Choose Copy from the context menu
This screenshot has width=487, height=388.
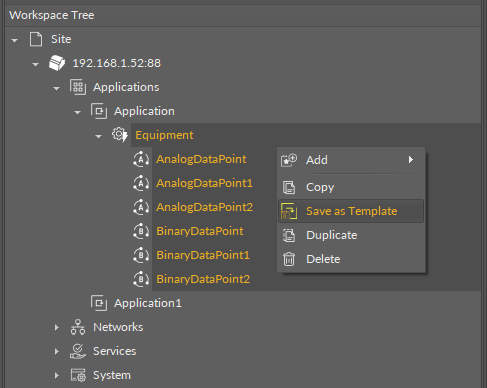tap(351, 187)
